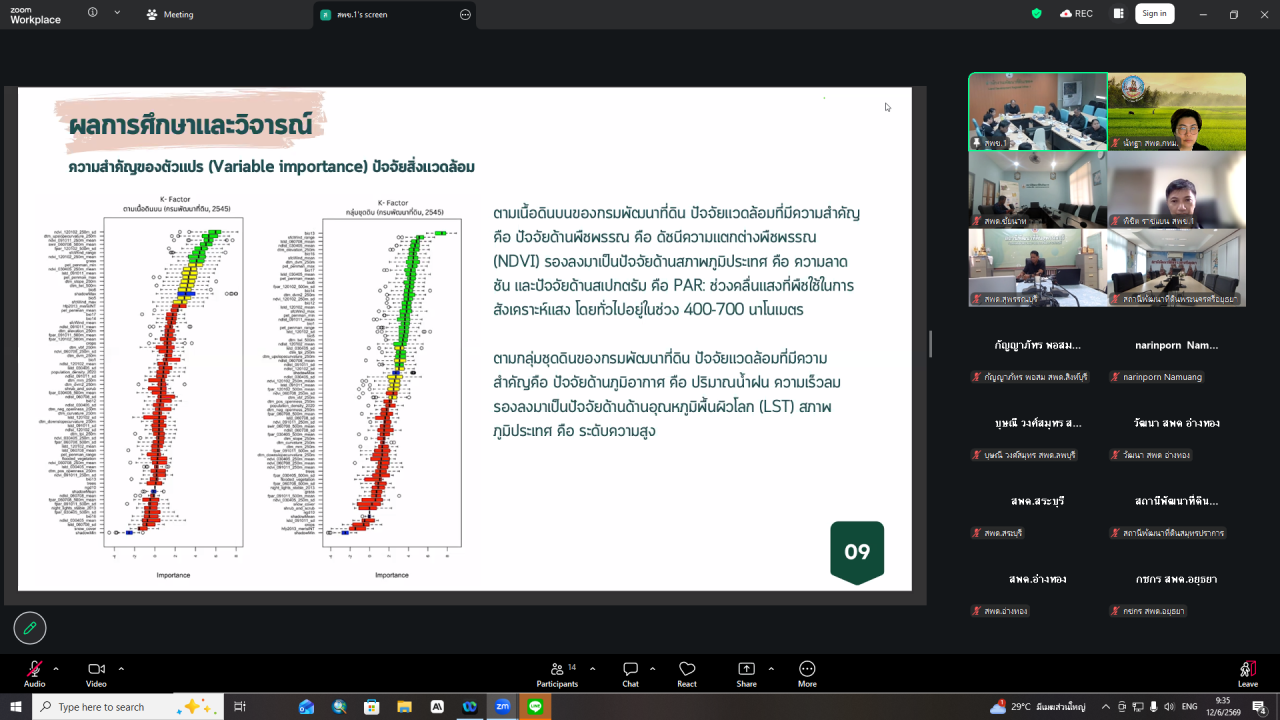The height and width of the screenshot is (720, 1280).
Task: Open clock showing 9:35
Action: click(x=1222, y=706)
